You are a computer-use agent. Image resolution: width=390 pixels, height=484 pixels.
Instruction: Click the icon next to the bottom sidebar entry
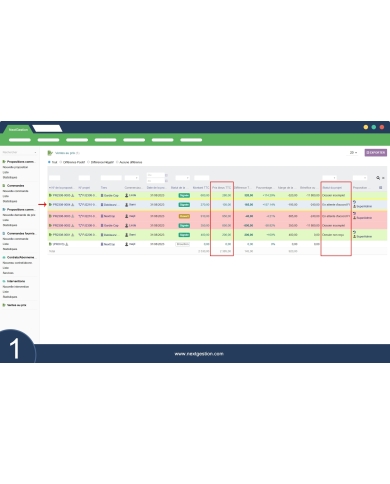point(4,305)
